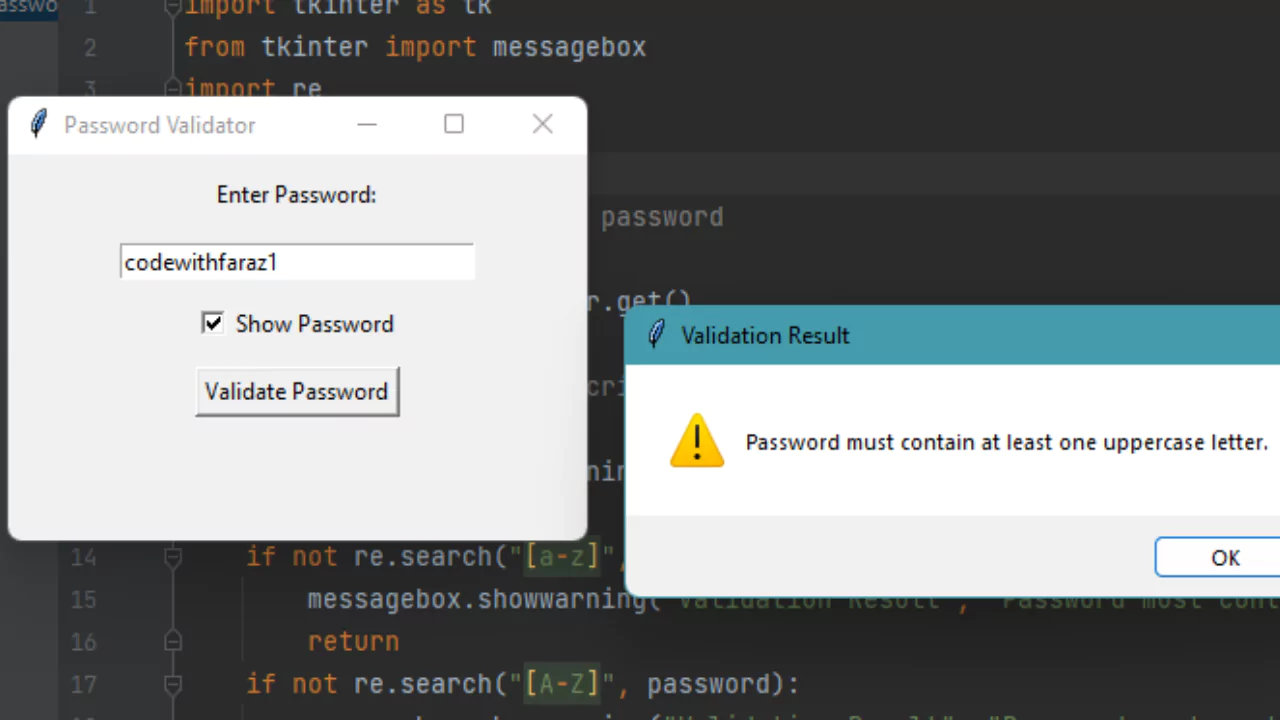The image size is (1280, 720).
Task: Click the Validation Result title bar text
Action: pos(765,335)
